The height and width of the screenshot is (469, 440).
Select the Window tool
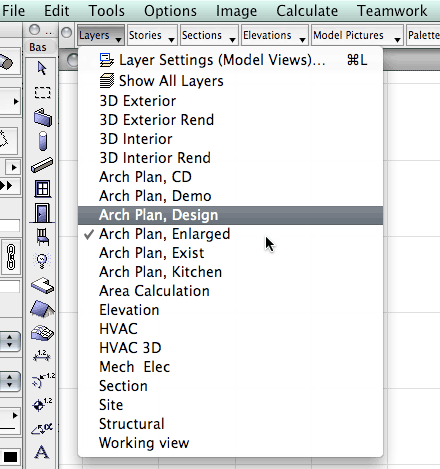[x=42, y=189]
